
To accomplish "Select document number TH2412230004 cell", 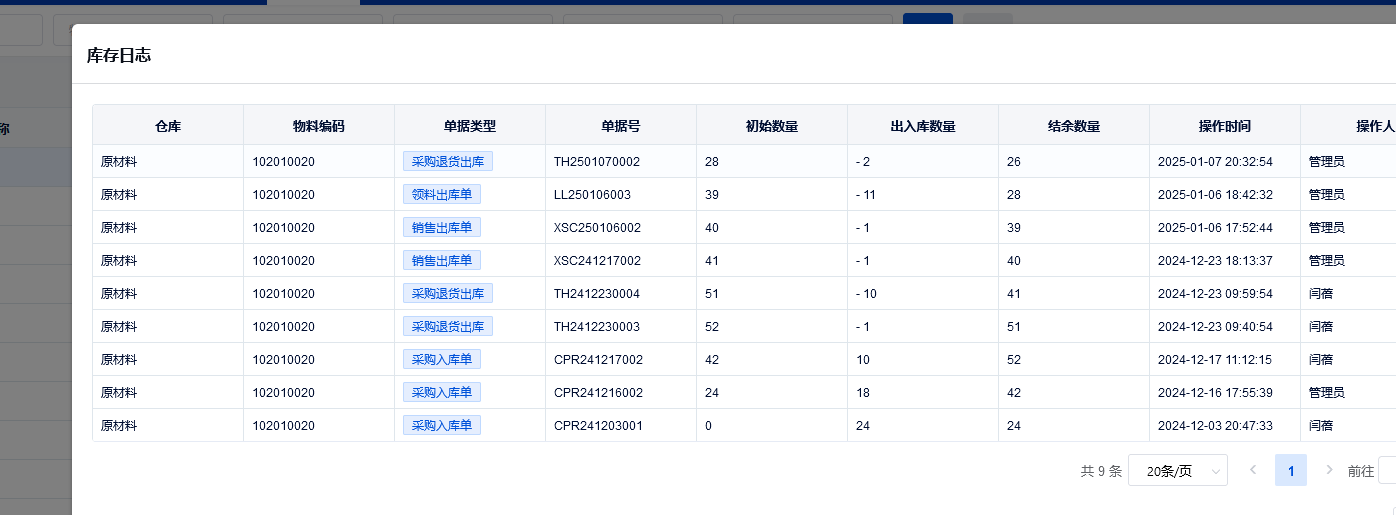I will pyautogui.click(x=597, y=293).
